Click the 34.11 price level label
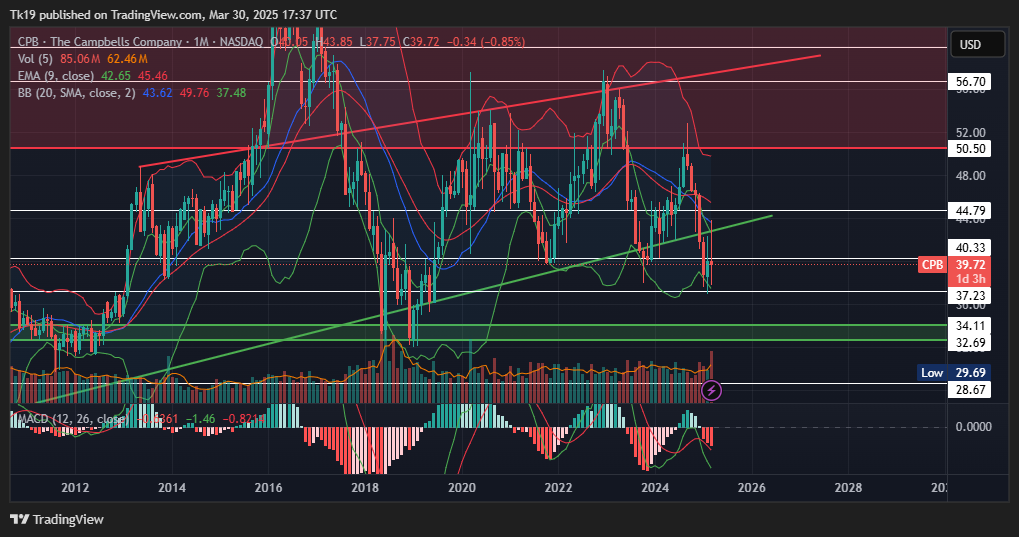The height and width of the screenshot is (537, 1019). [970, 326]
